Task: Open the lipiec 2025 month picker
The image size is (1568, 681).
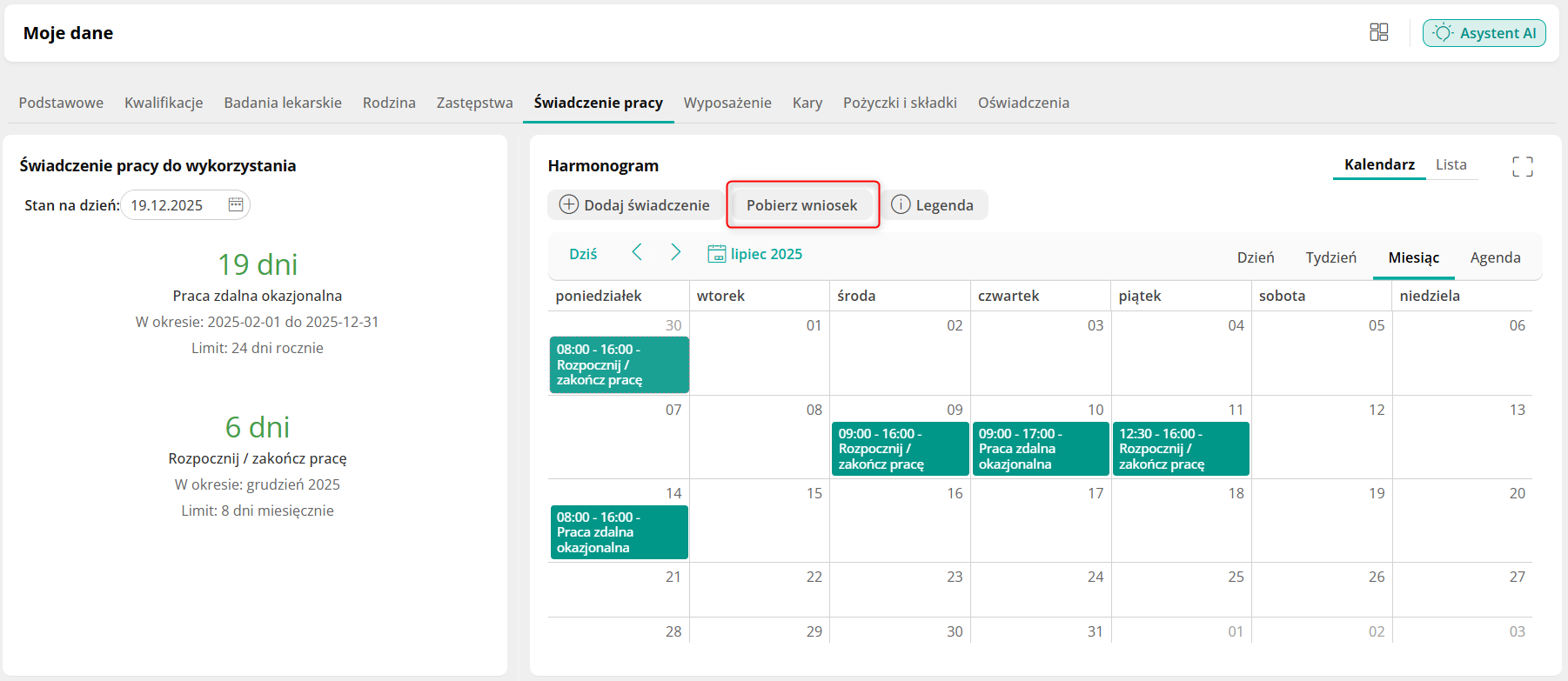Action: 755,254
